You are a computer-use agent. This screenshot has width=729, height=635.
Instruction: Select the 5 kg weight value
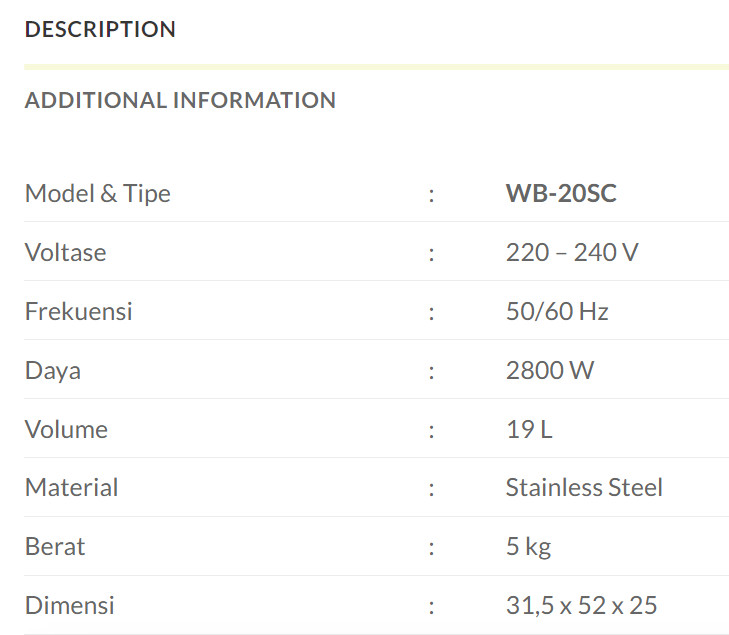pos(529,547)
